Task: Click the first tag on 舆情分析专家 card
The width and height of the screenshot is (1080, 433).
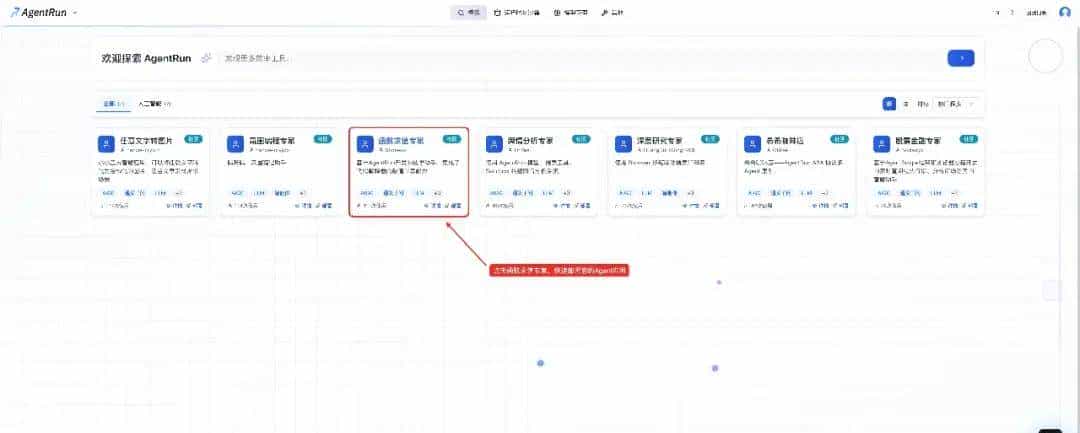Action: tap(496, 193)
